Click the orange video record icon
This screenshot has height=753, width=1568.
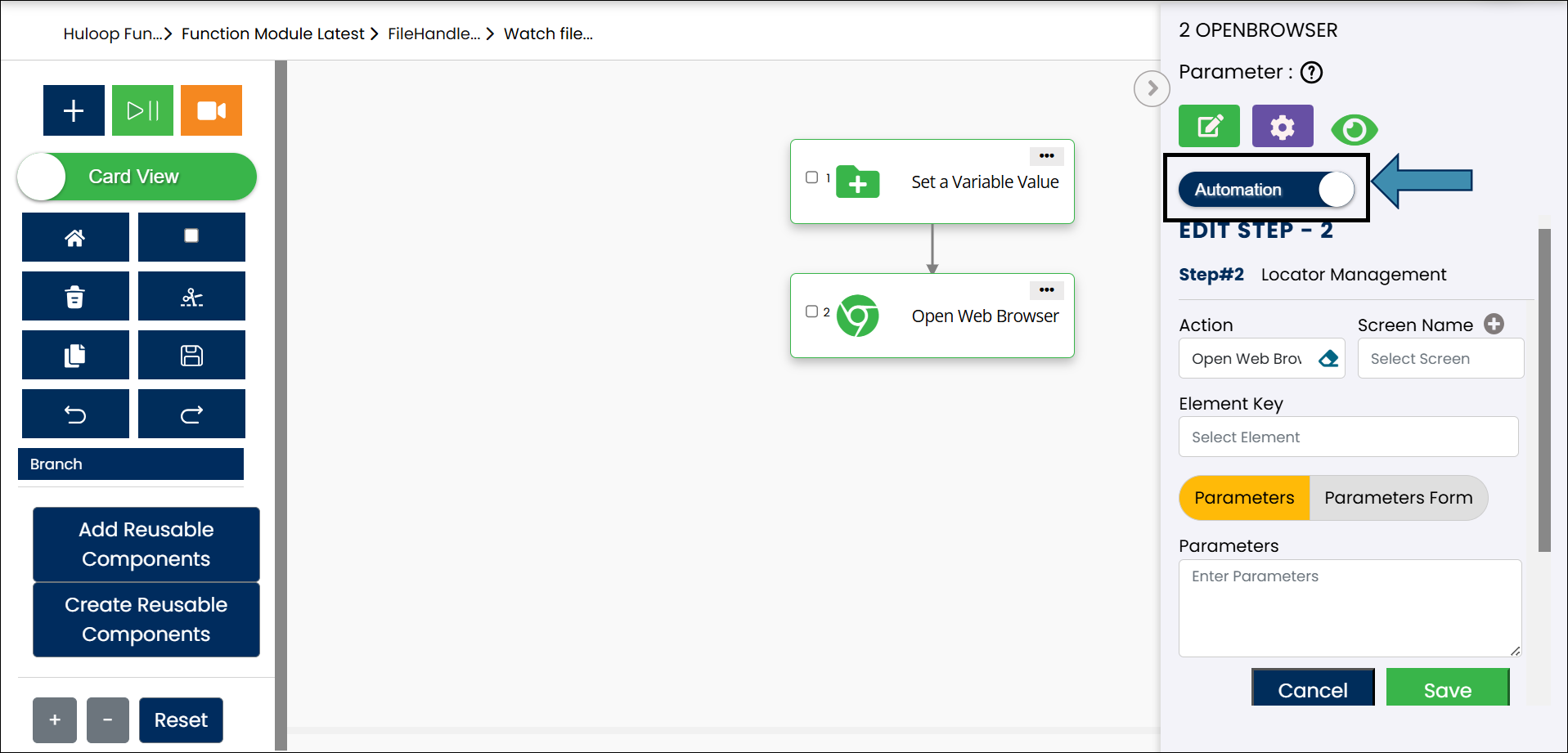pos(211,110)
